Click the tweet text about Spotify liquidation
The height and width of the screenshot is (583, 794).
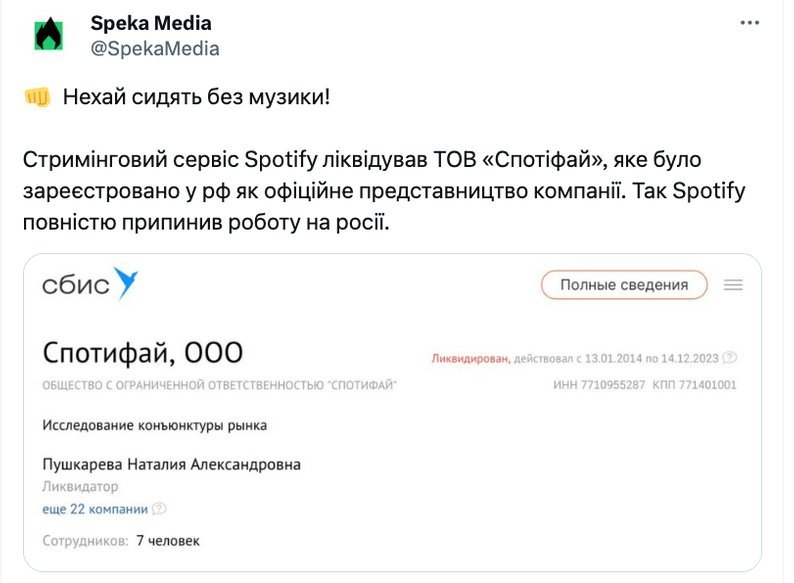(383, 190)
